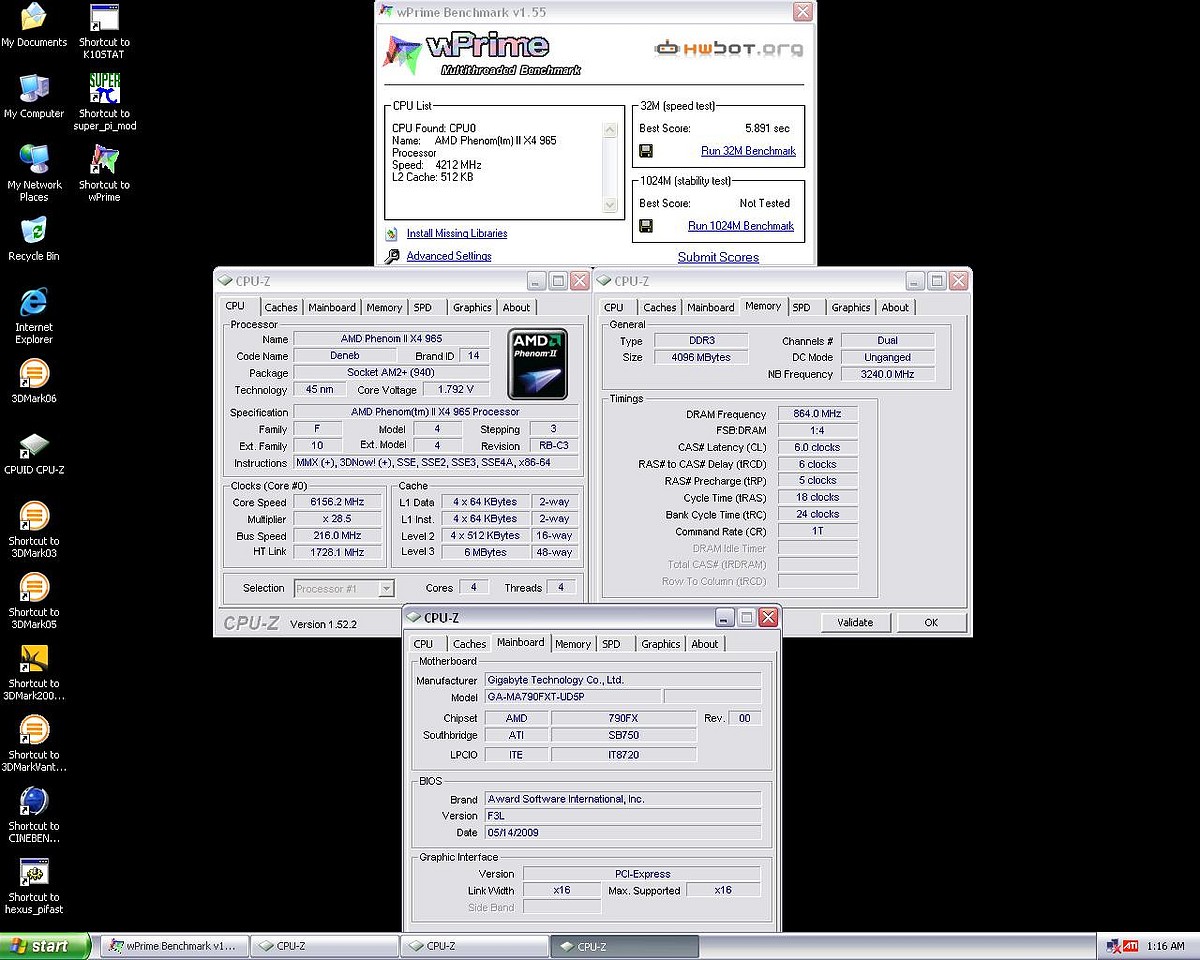The image size is (1200, 960).
Task: Click the Validate button in CPU-Z
Action: (x=855, y=622)
